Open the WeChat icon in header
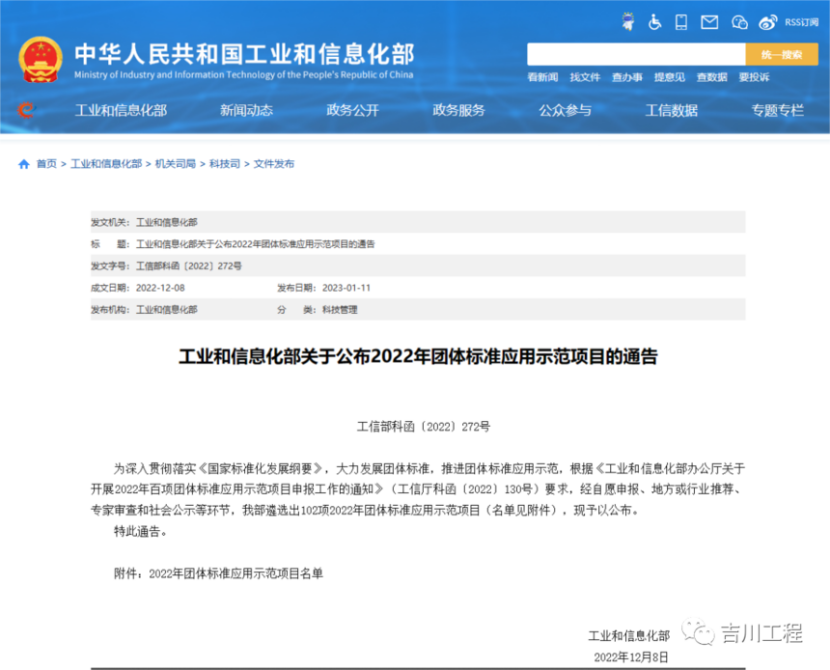The height and width of the screenshot is (670, 830). tap(739, 22)
